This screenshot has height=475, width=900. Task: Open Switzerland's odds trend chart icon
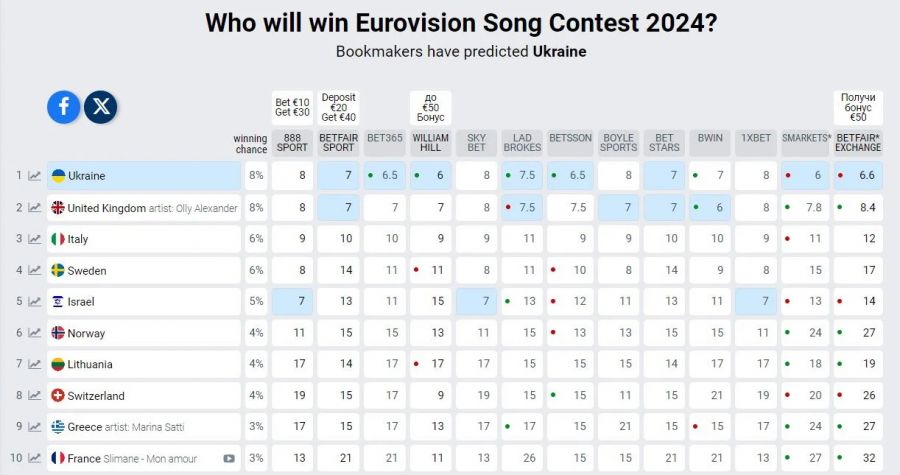[34, 395]
